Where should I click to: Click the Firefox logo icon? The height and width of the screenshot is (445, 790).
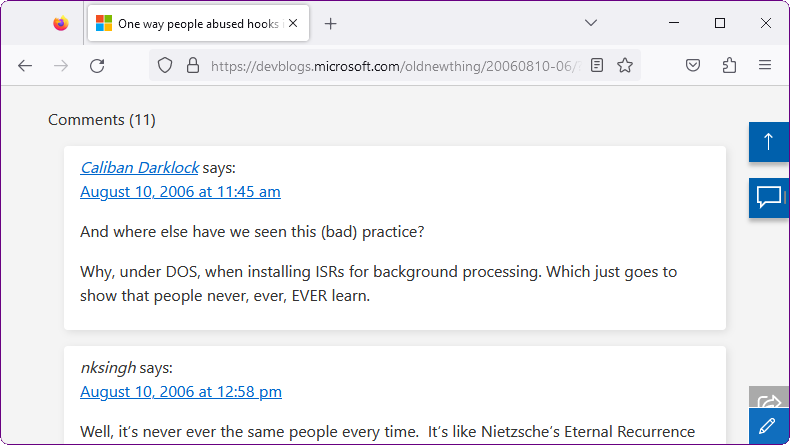pos(61,23)
